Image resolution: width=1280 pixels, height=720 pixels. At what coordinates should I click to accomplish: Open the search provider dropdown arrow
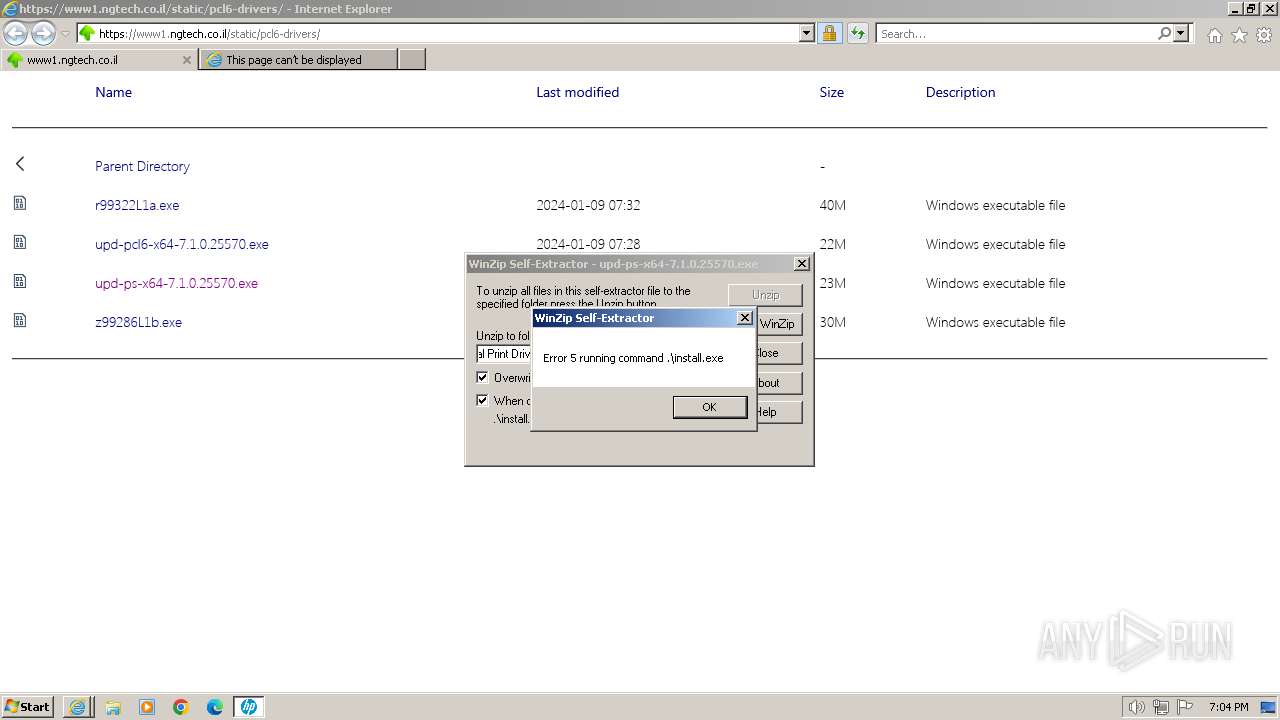(x=1181, y=34)
